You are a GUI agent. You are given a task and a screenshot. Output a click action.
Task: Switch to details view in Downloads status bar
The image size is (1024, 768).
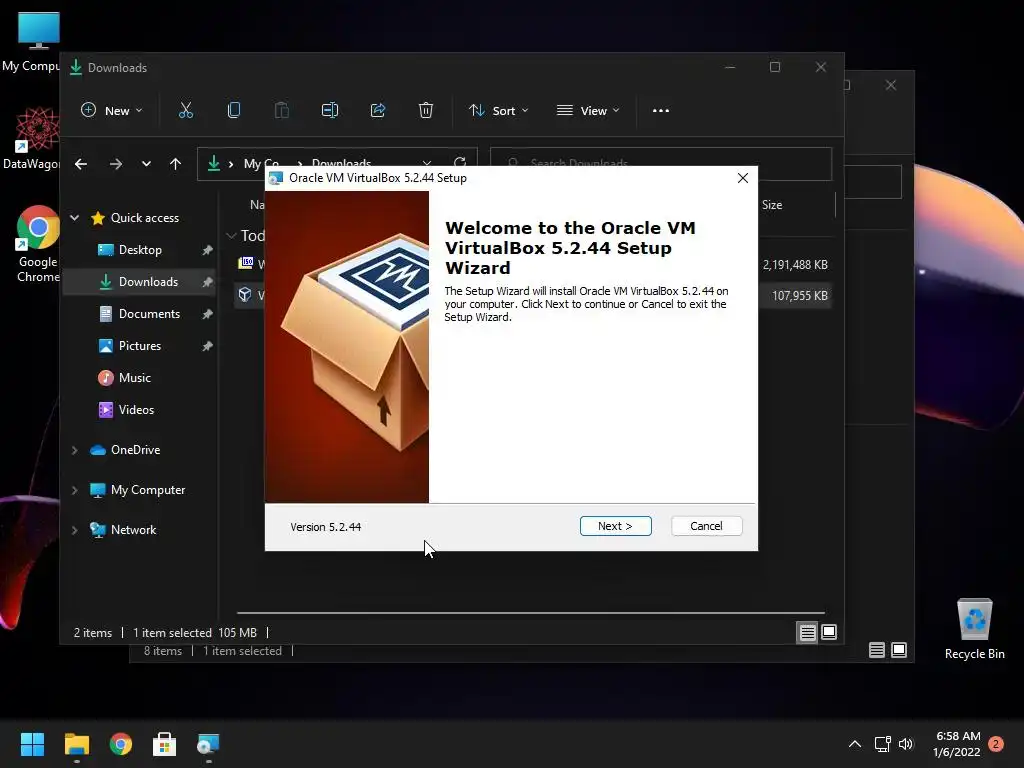coord(808,632)
